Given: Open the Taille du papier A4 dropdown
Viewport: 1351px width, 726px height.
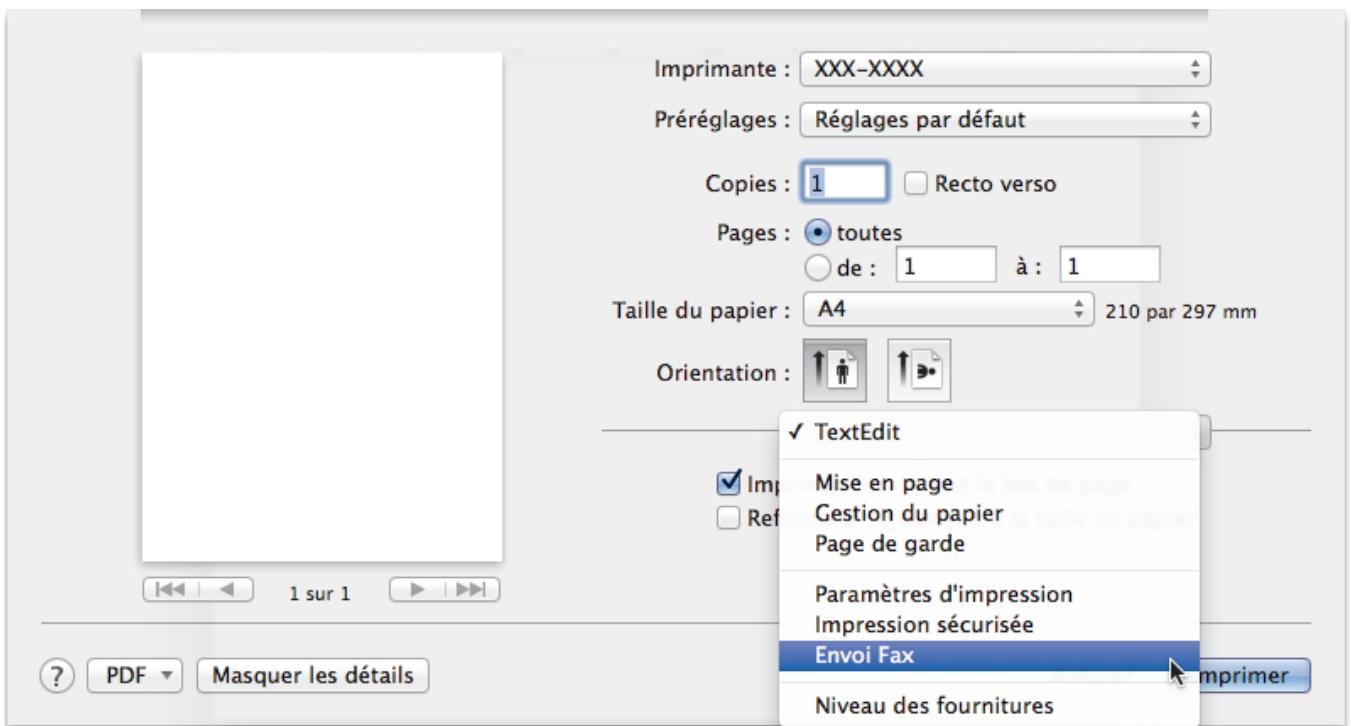Looking at the screenshot, I should (x=951, y=309).
